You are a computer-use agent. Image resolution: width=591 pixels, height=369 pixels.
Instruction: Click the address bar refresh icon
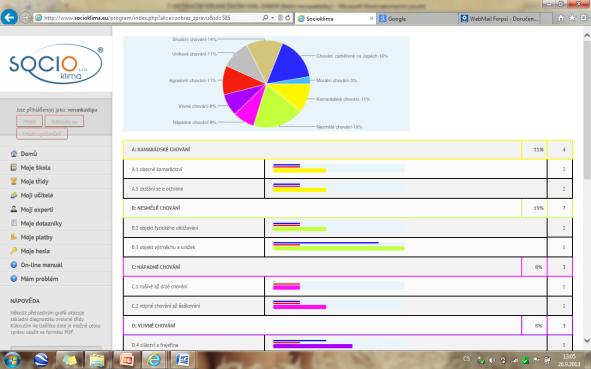pyautogui.click(x=288, y=18)
